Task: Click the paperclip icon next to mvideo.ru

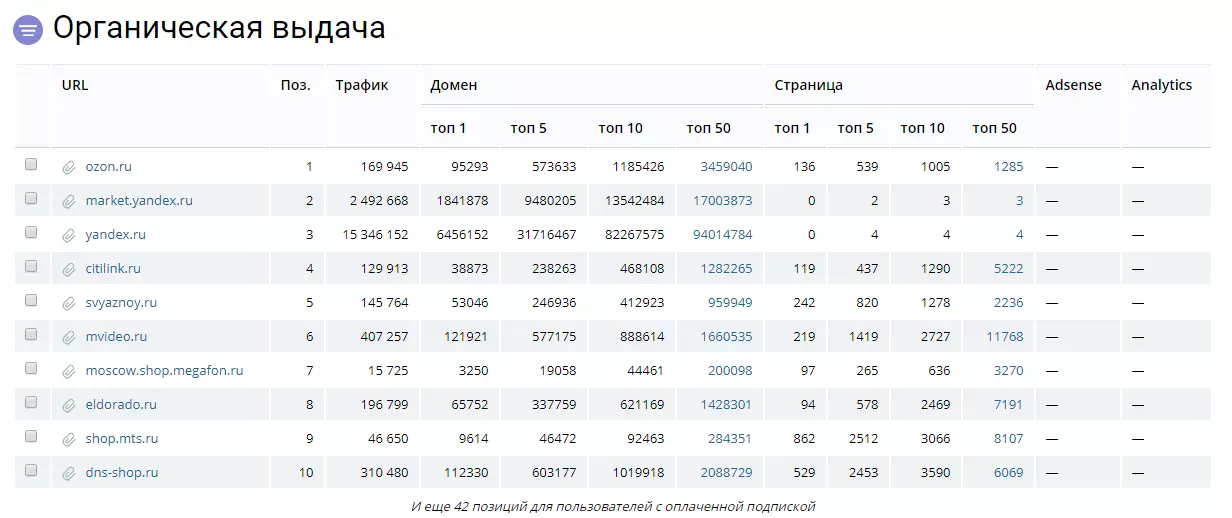Action: [69, 337]
